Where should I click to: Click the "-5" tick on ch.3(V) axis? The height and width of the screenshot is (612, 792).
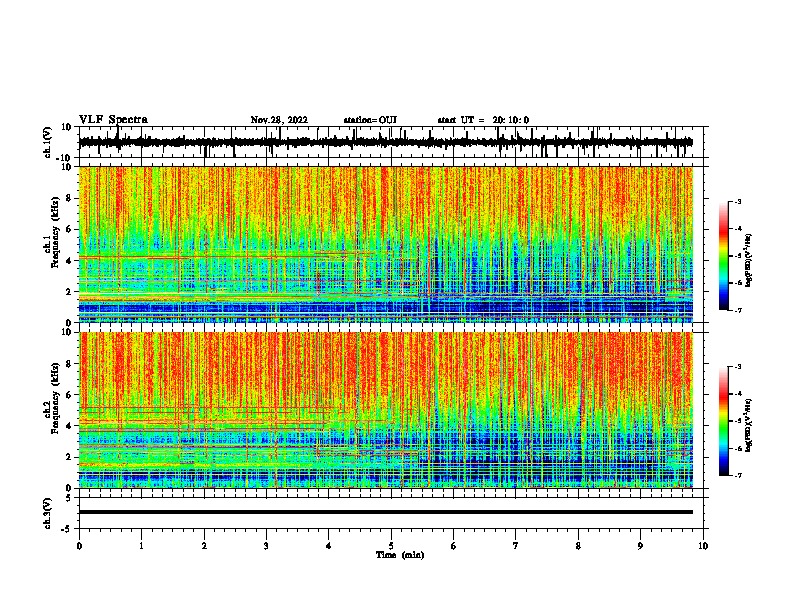68,529
